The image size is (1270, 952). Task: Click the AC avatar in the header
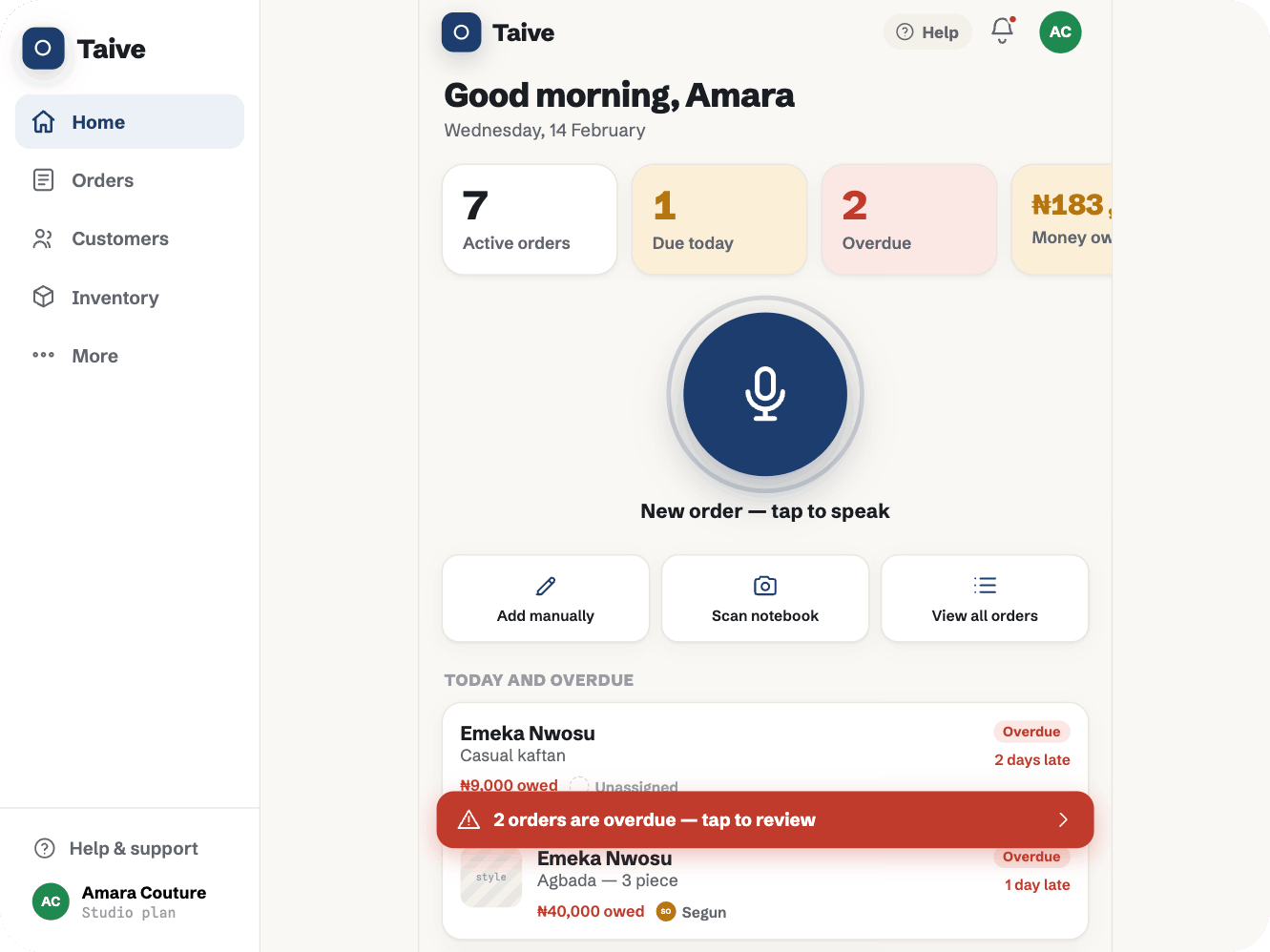pos(1060,32)
